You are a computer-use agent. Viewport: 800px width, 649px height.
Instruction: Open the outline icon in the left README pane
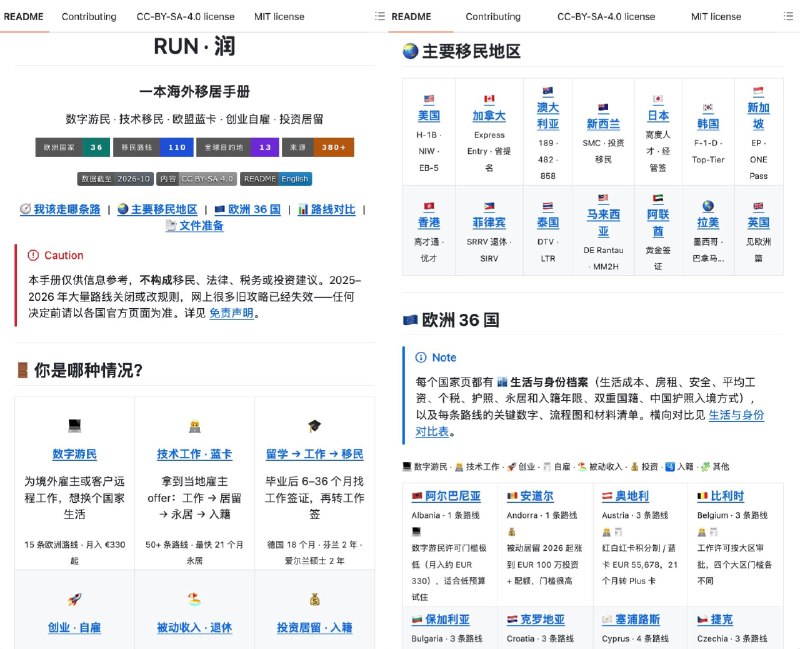(x=380, y=16)
